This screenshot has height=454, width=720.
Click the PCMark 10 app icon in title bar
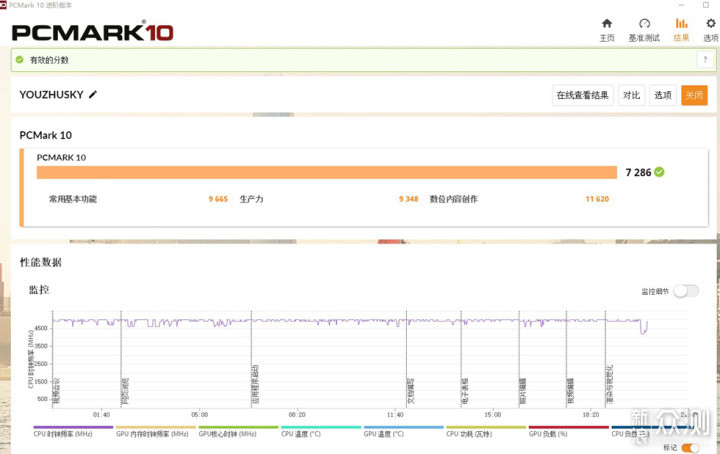(3, 5)
